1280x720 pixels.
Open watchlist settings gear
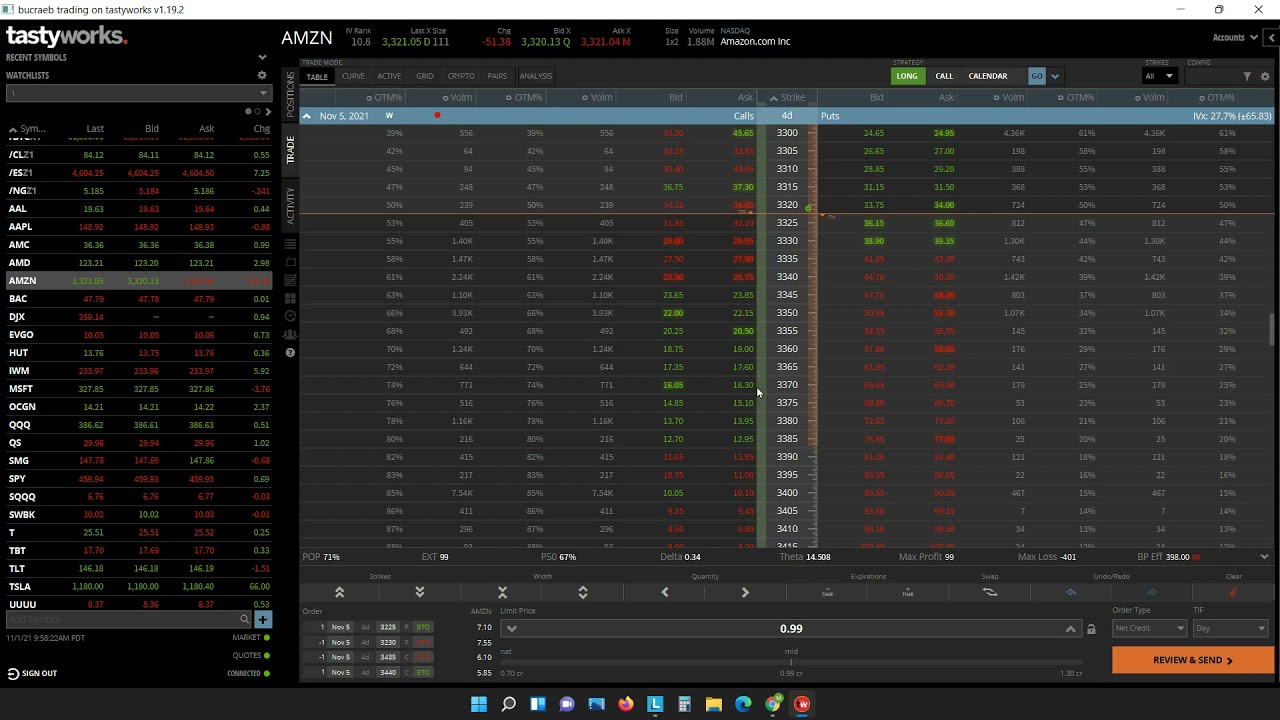point(262,75)
